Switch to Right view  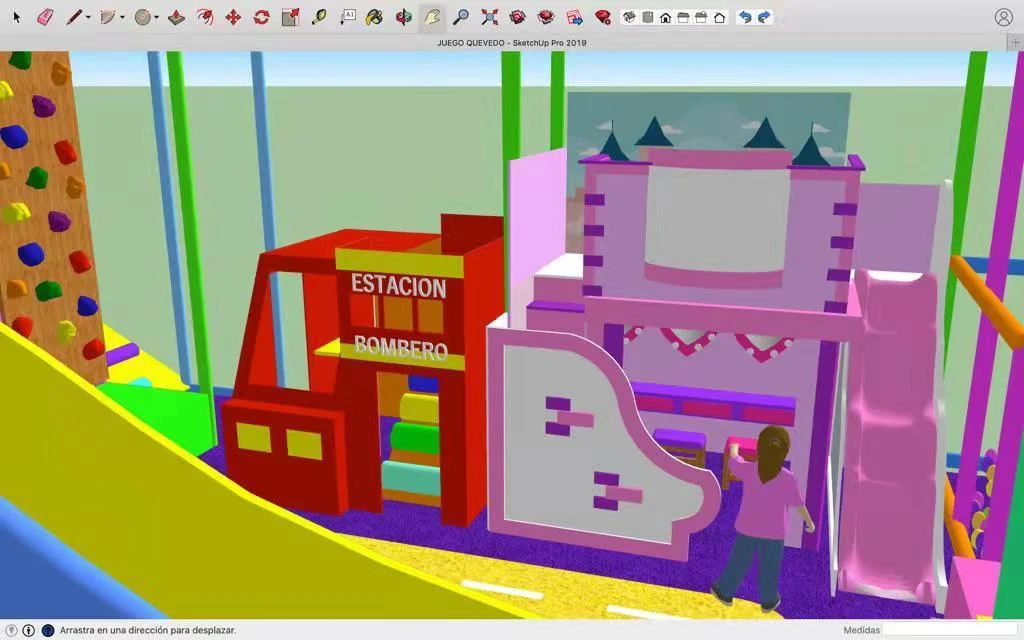(683, 18)
